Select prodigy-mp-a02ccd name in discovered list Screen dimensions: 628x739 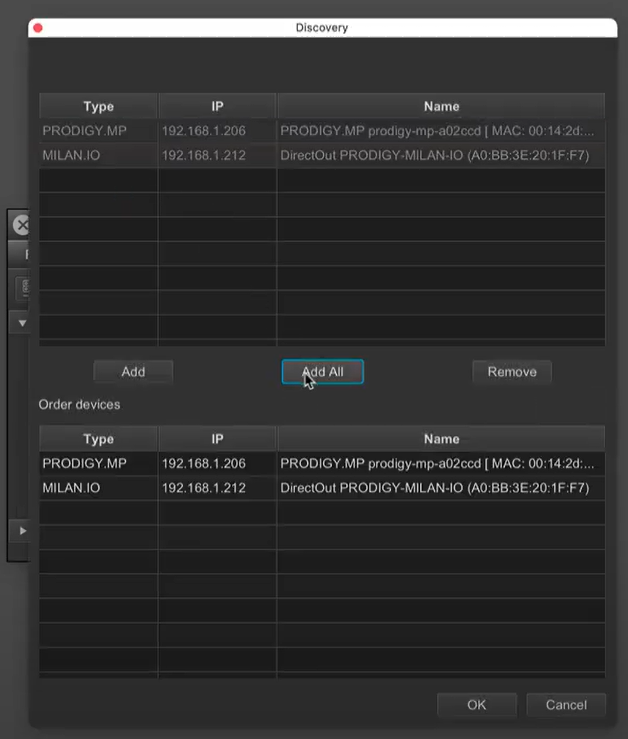point(441,131)
